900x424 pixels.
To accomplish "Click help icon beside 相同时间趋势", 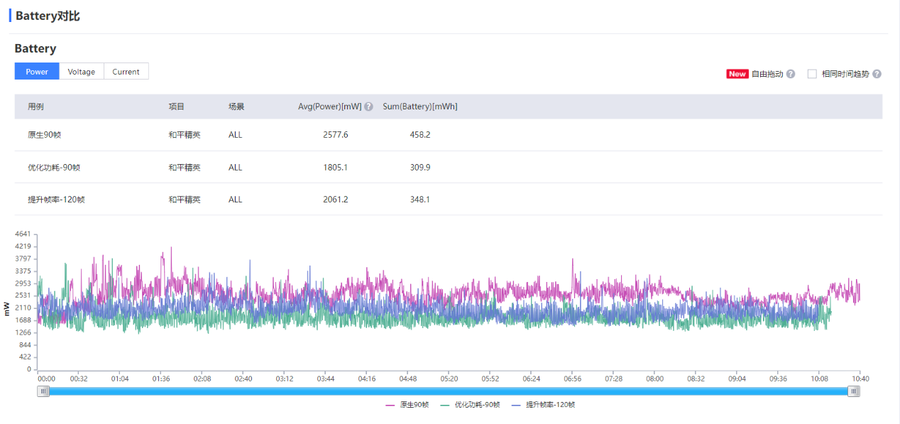I will tap(877, 74).
